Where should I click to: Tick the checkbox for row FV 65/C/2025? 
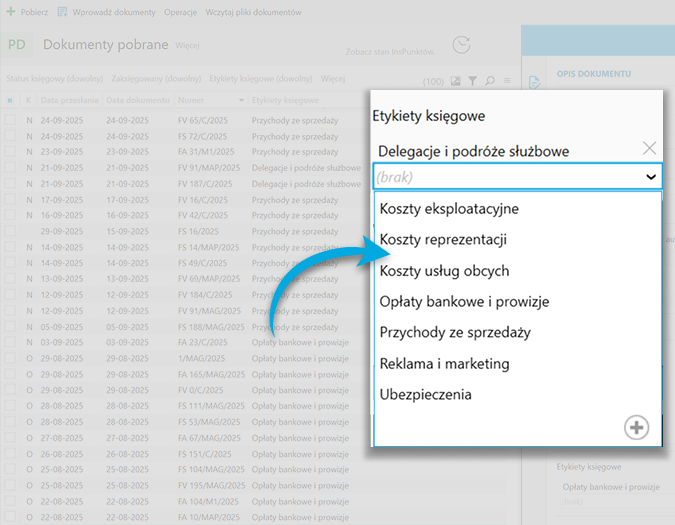10,119
